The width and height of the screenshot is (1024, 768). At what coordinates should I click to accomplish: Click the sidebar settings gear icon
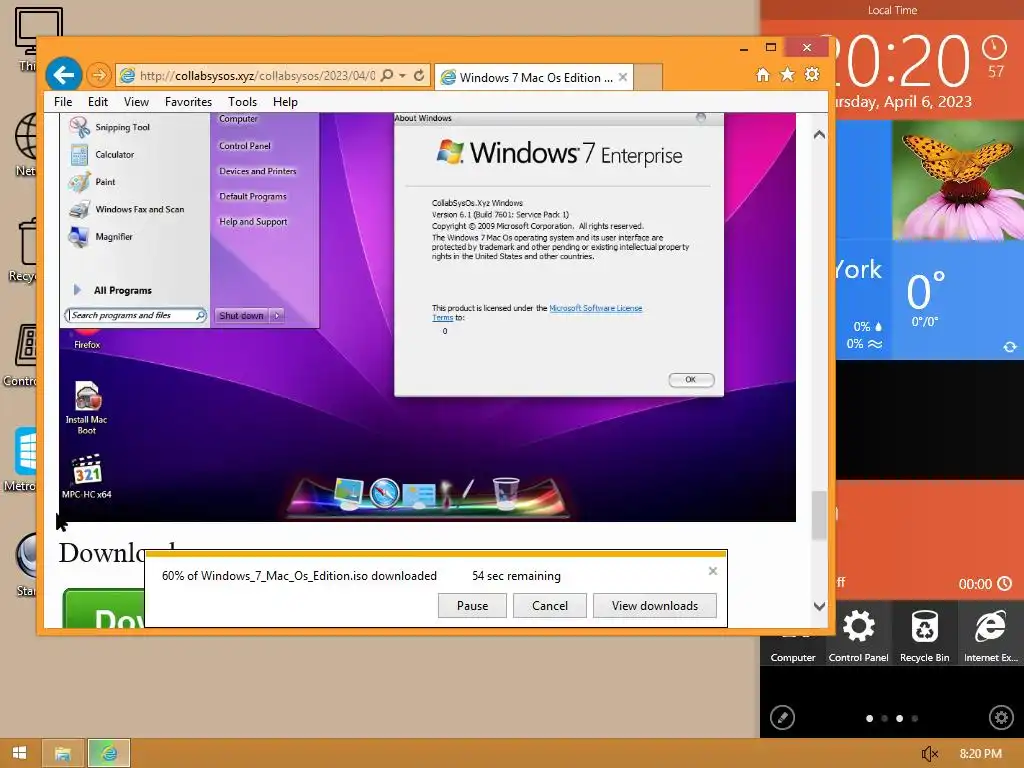(x=1001, y=717)
